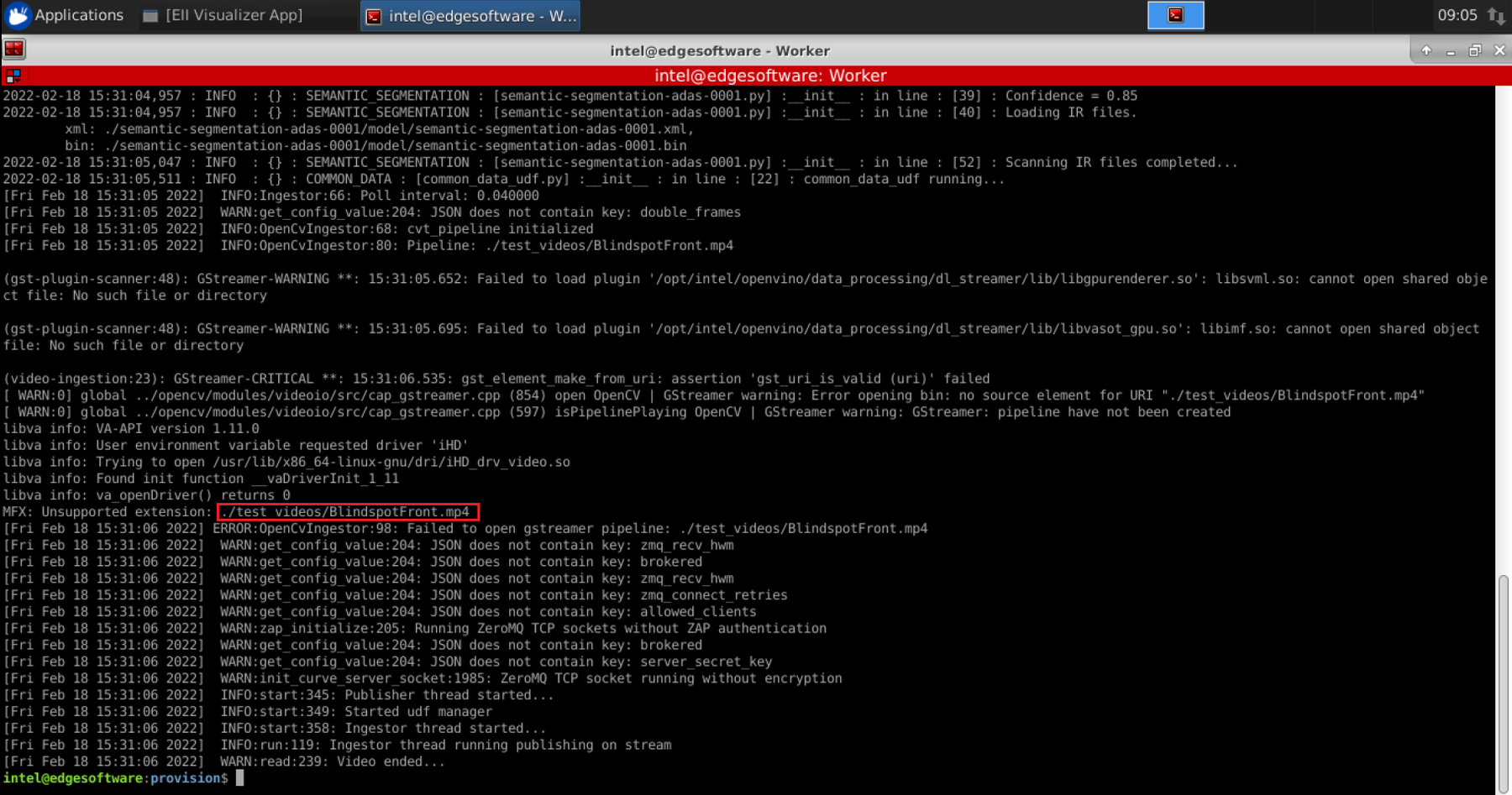The image size is (1512, 795).
Task: Click the 'MFX: Unsupported extension:' text
Action: pos(108,512)
